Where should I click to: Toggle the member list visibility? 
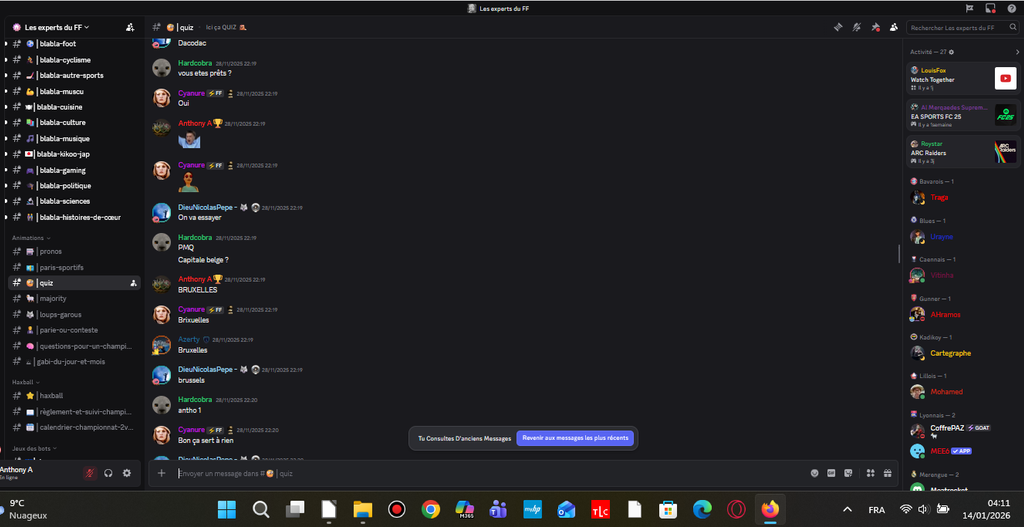click(893, 27)
